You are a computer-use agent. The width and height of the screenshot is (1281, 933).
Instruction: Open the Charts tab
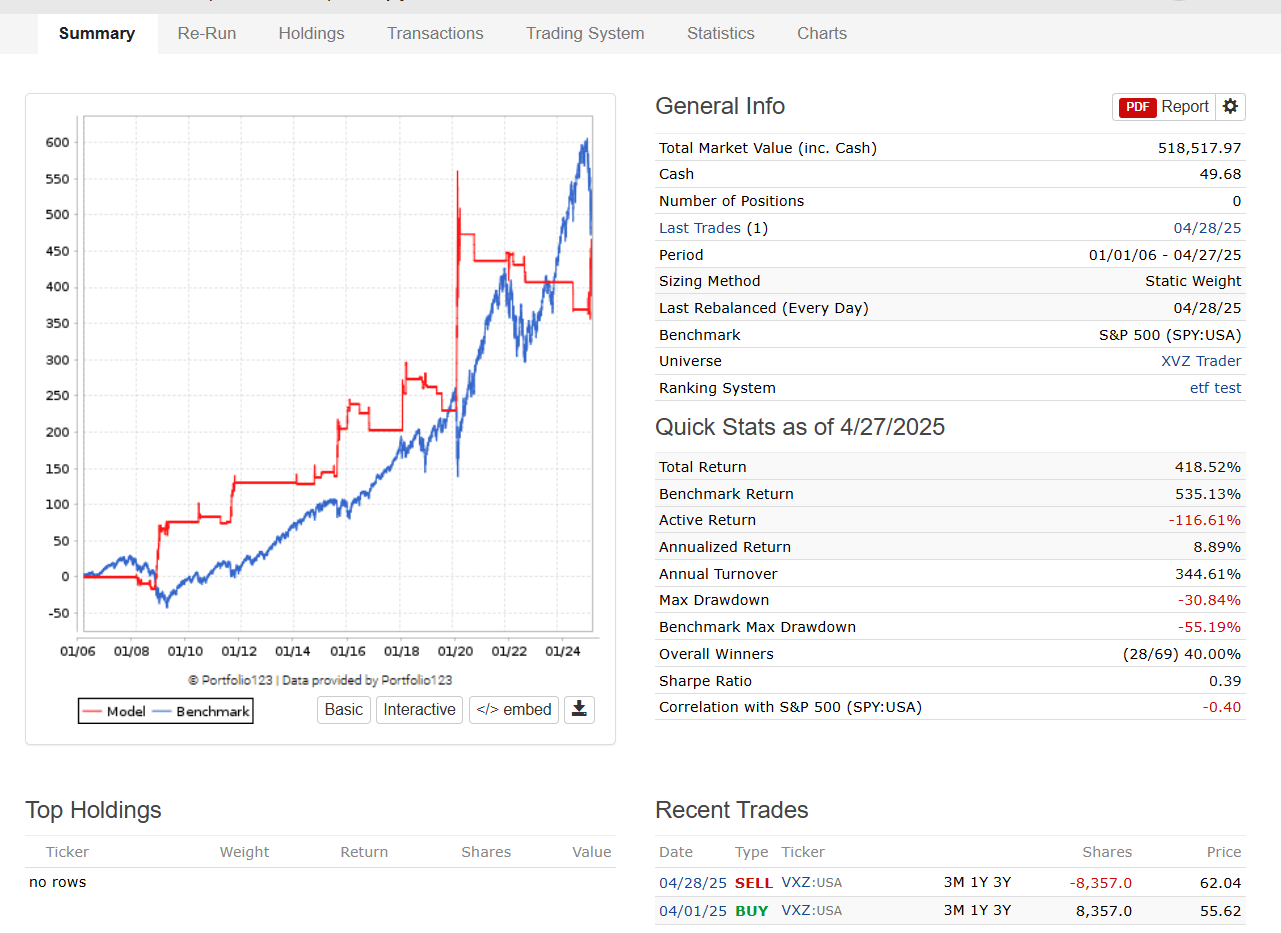[x=822, y=33]
